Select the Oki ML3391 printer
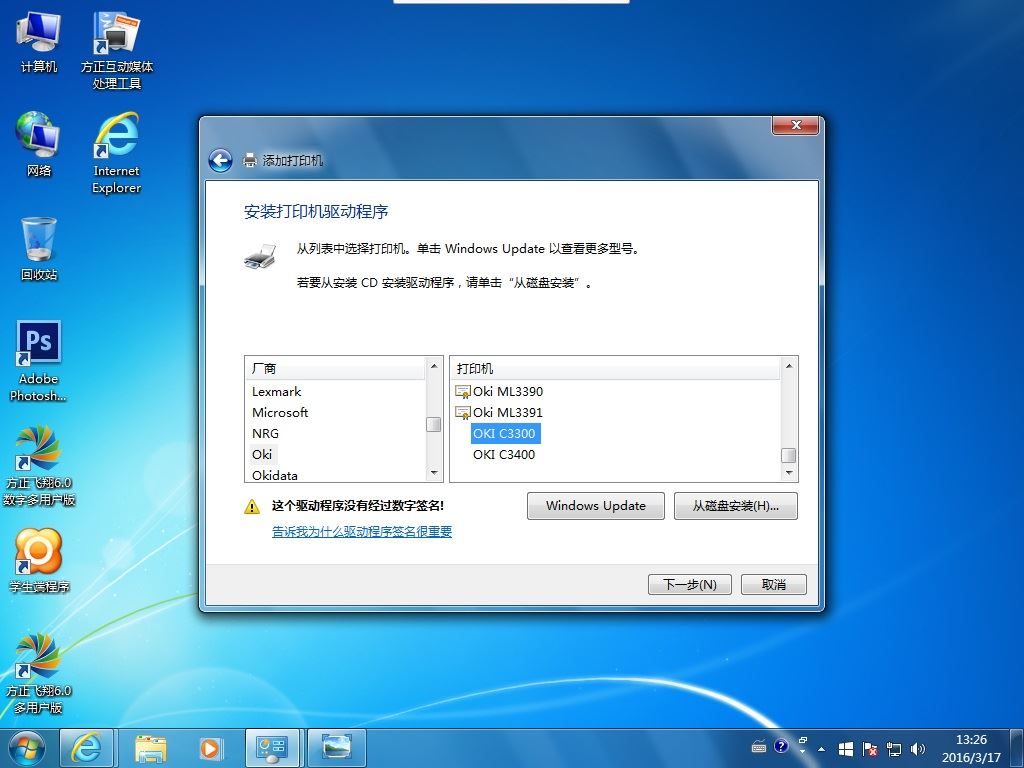 click(500, 412)
